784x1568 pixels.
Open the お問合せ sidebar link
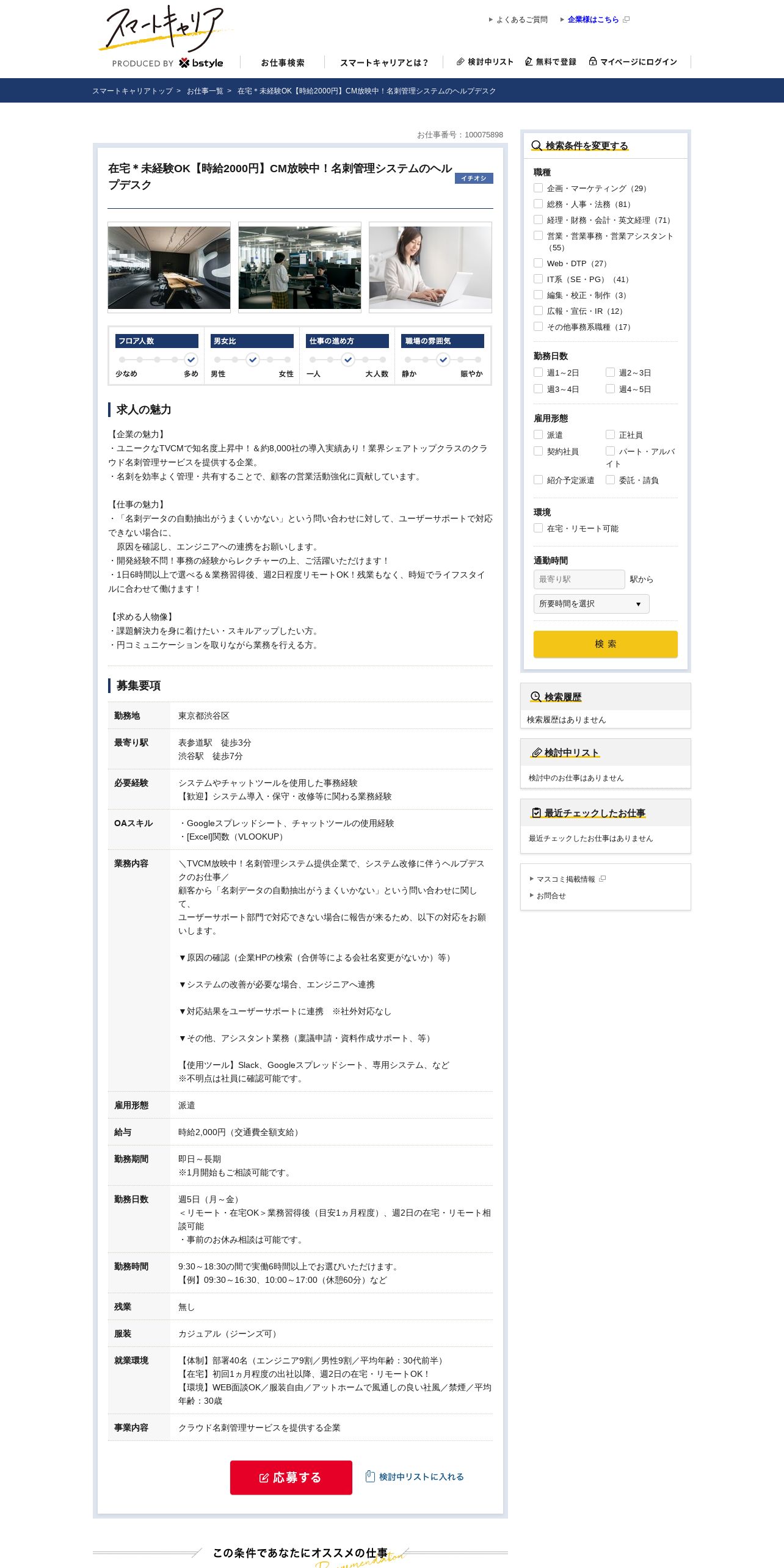pos(551,896)
